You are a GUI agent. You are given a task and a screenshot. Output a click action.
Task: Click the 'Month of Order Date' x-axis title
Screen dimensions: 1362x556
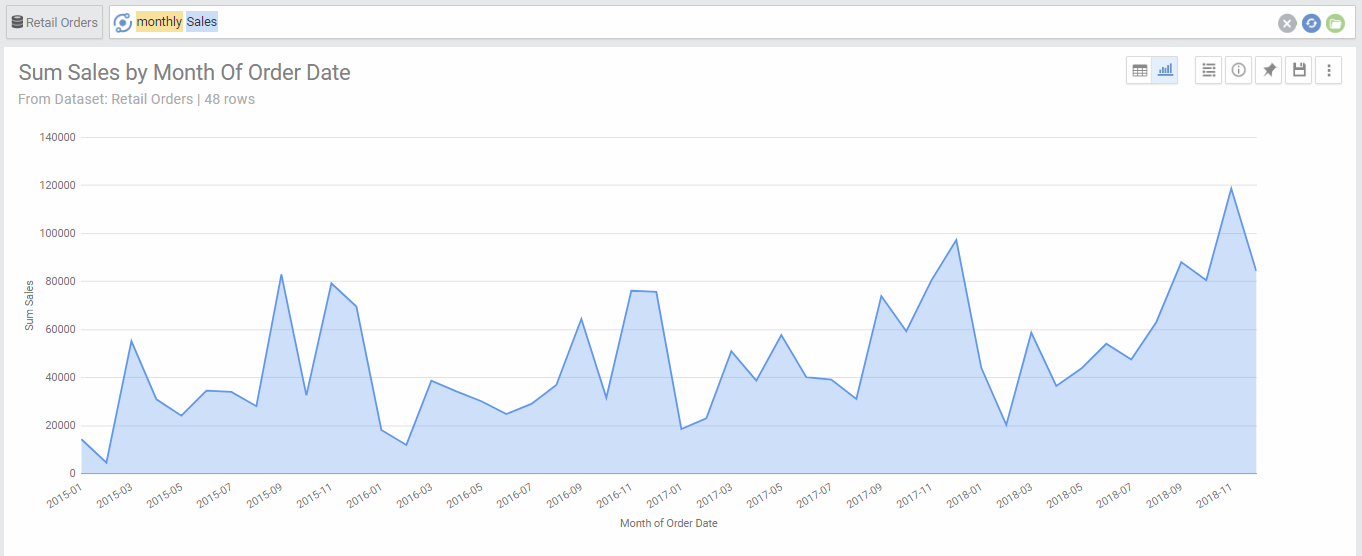point(668,523)
